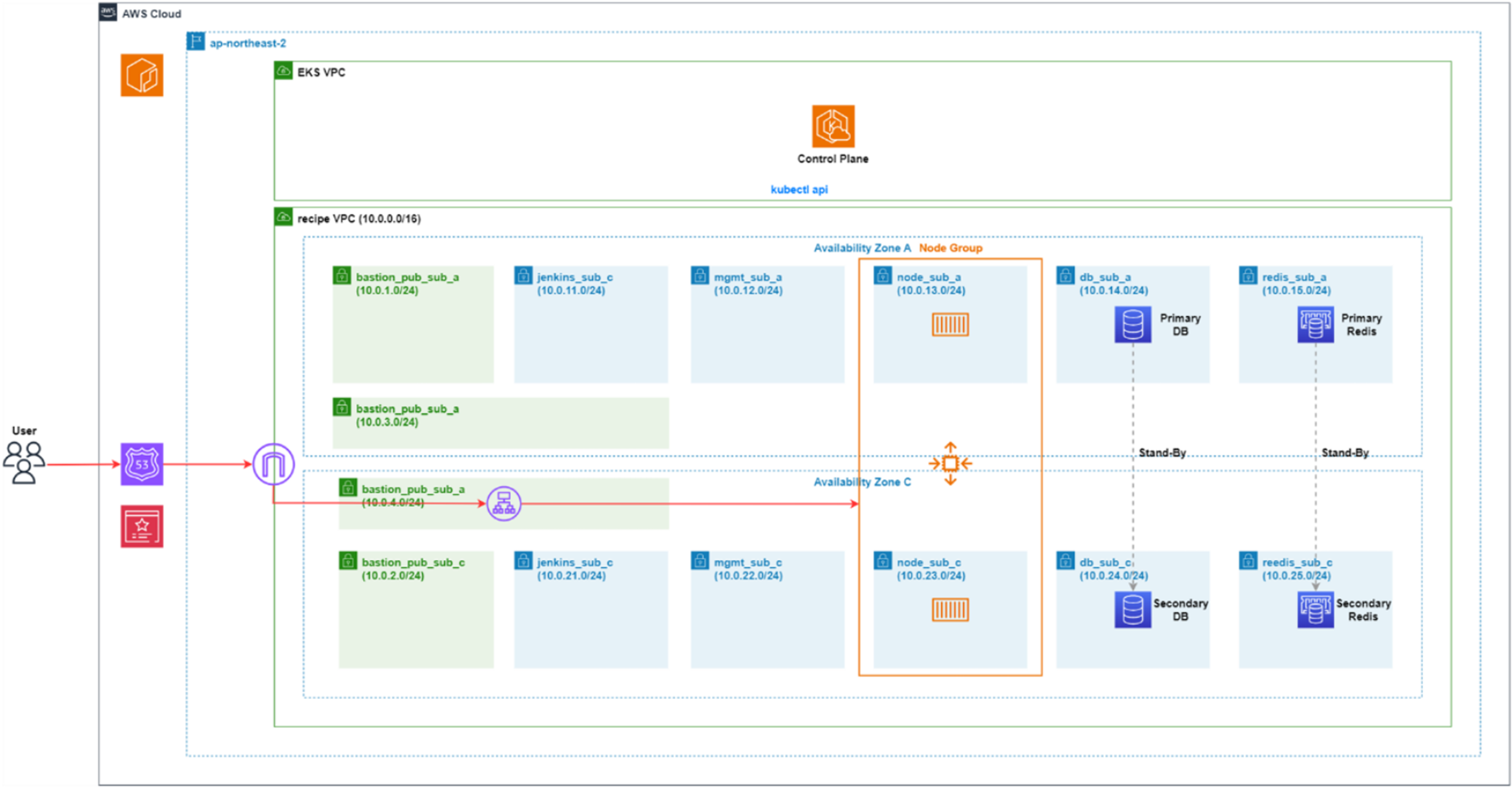This screenshot has width=1512, height=788.
Task: Select the User group icon
Action: point(24,463)
